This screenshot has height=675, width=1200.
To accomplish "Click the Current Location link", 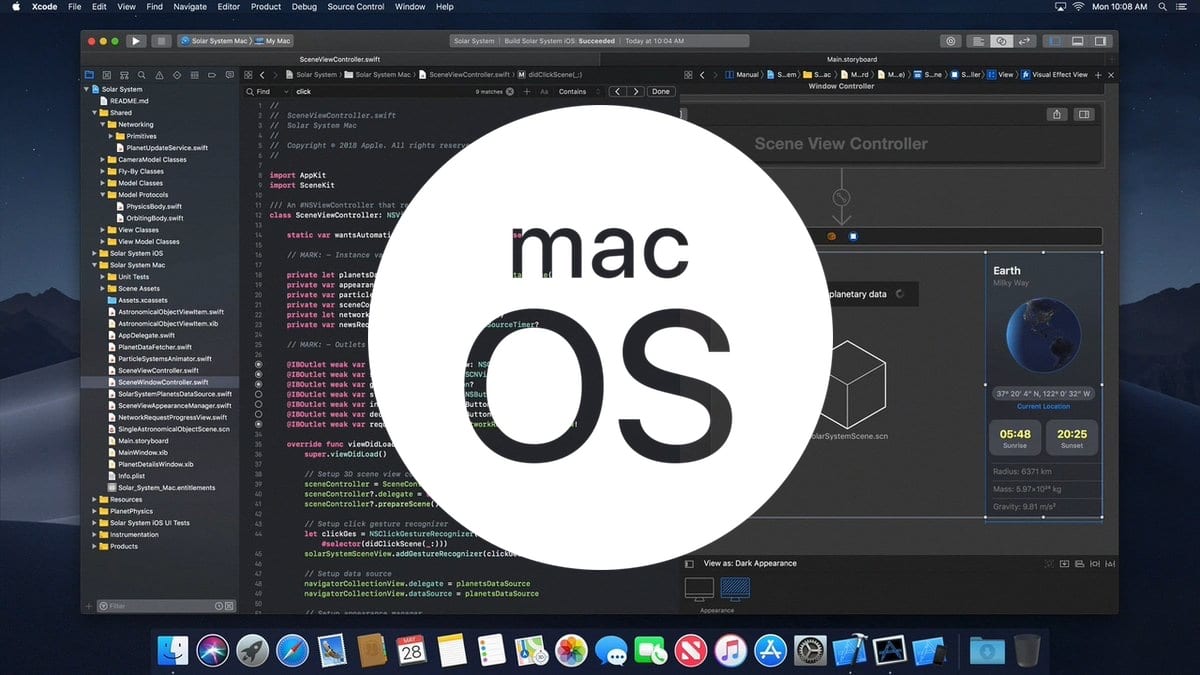I will pyautogui.click(x=1043, y=407).
